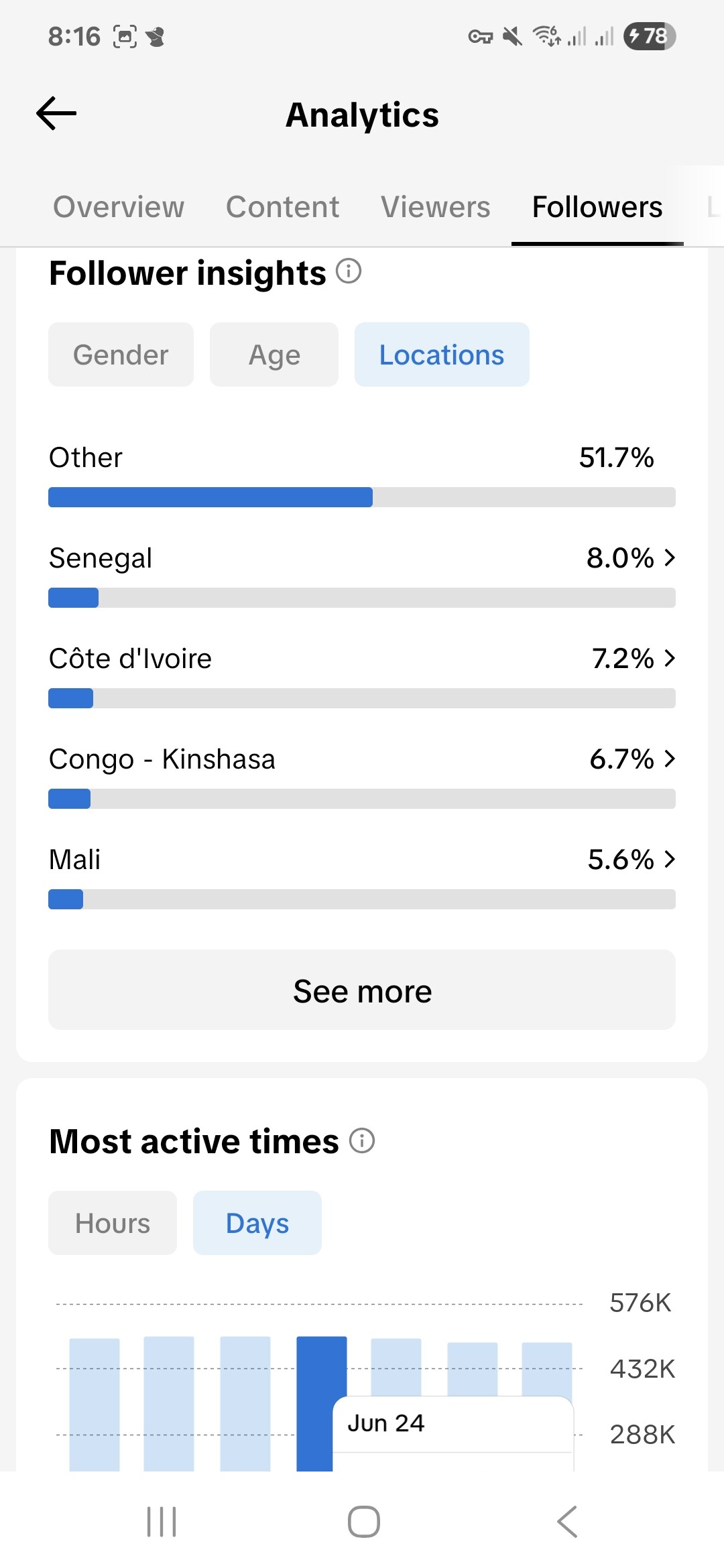Viewport: 724px width, 1568px height.
Task: Switch active times to Hours
Action: 113,1223
